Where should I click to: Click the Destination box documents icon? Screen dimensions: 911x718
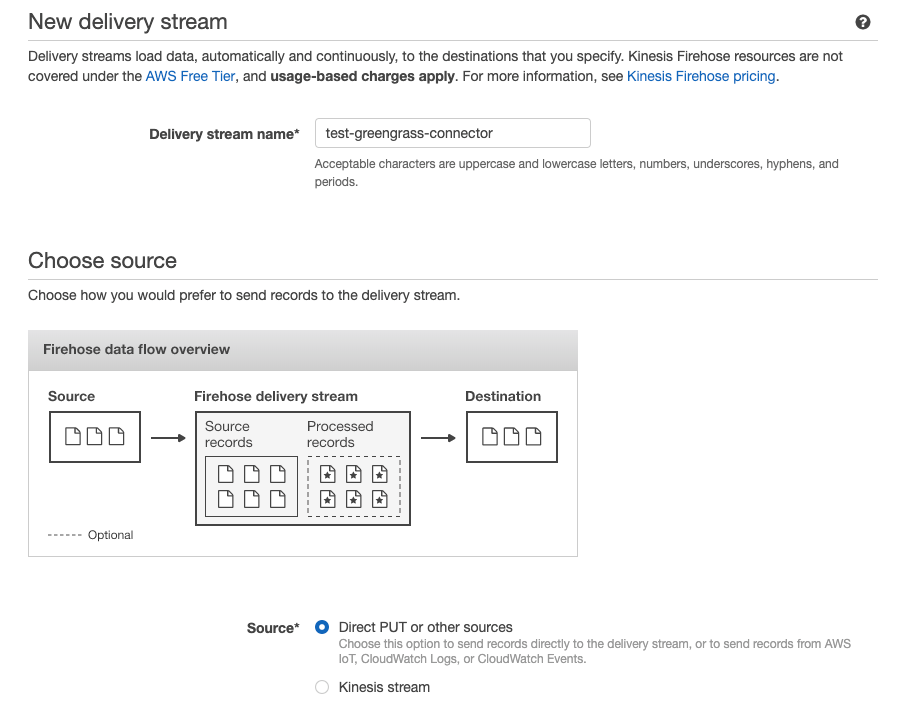pyautogui.click(x=511, y=437)
